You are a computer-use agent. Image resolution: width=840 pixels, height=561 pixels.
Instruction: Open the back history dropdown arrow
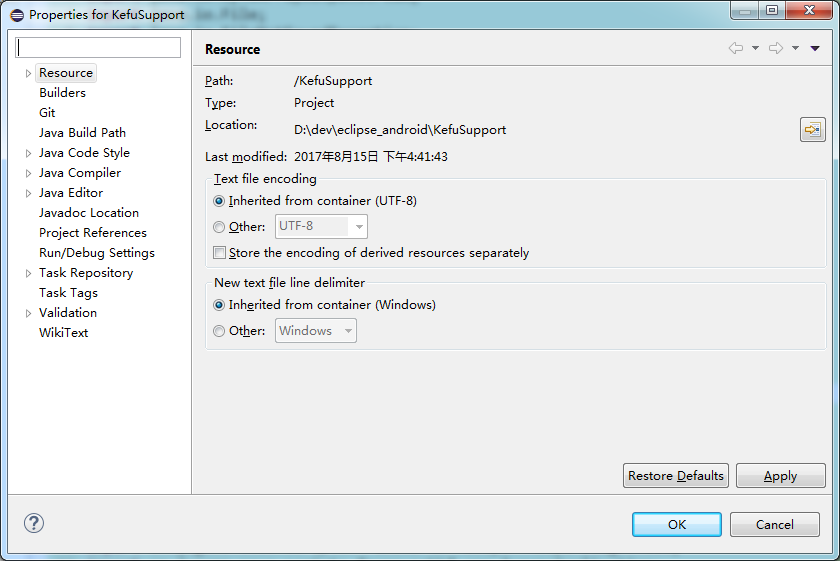coord(755,48)
